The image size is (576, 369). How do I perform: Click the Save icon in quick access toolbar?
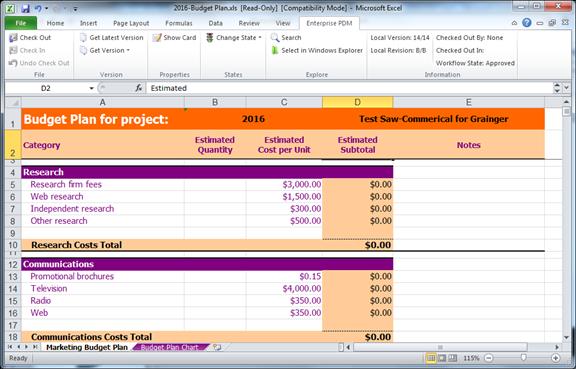pos(25,8)
